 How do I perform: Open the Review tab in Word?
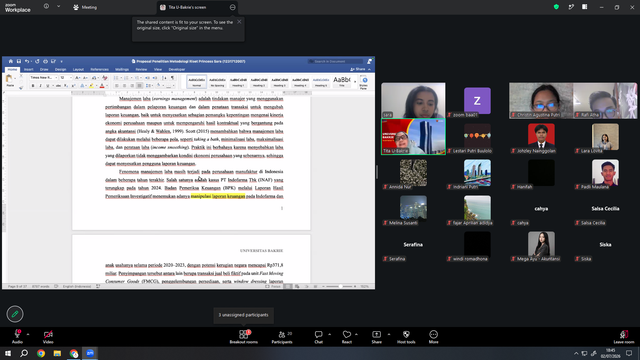141,69
